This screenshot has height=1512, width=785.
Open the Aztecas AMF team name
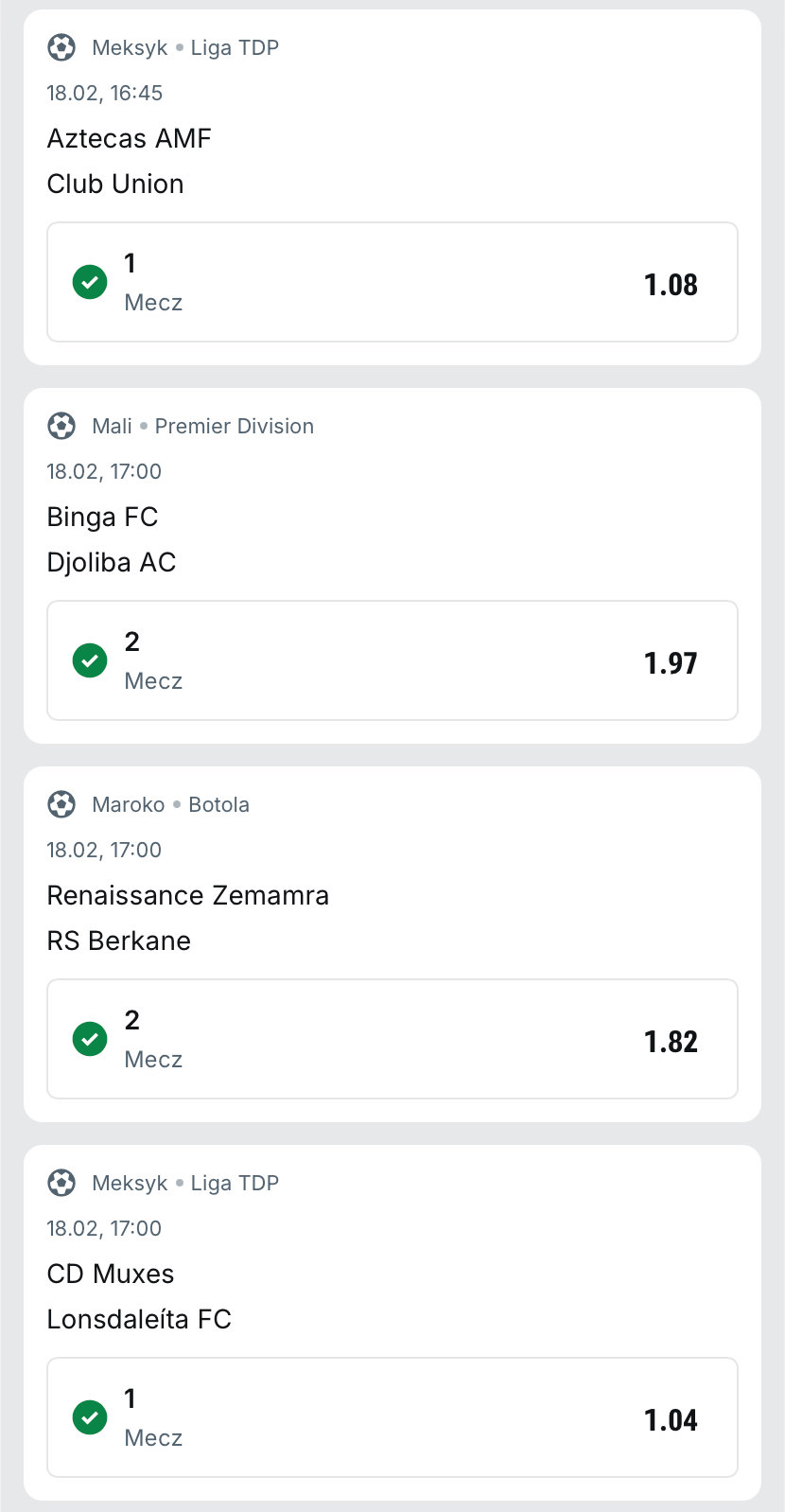tap(130, 138)
